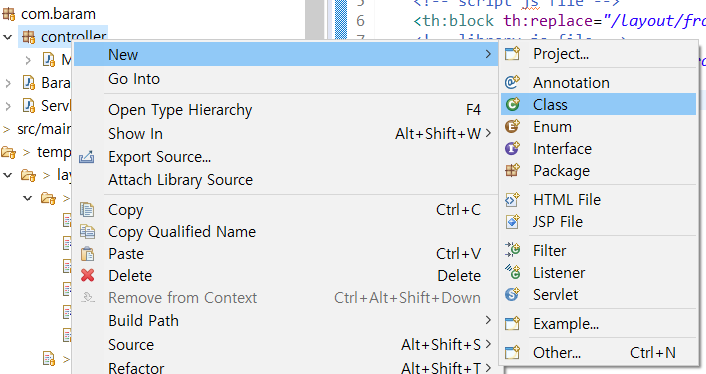Choose Other... to open wizards
The image size is (706, 374).
click(598, 352)
